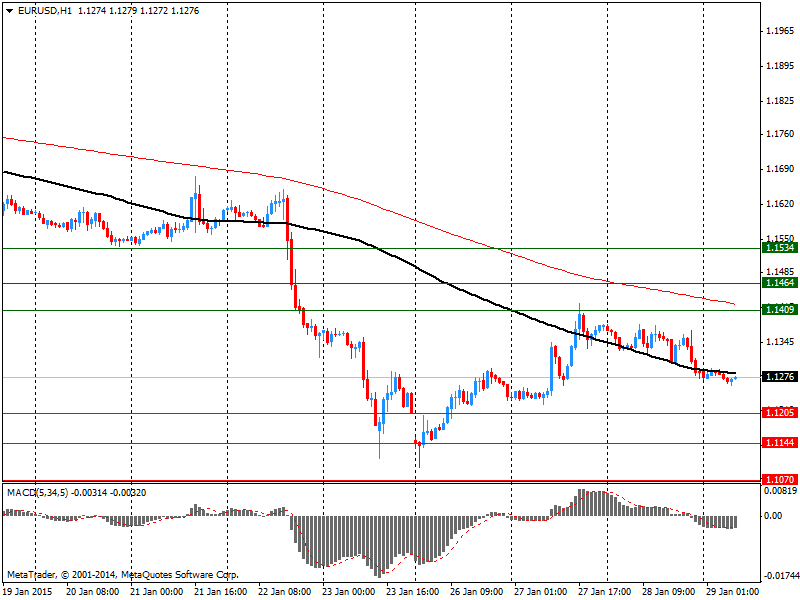Click the time axis label 22 Jan 08:00
The width and height of the screenshot is (800, 600).
pos(285,592)
